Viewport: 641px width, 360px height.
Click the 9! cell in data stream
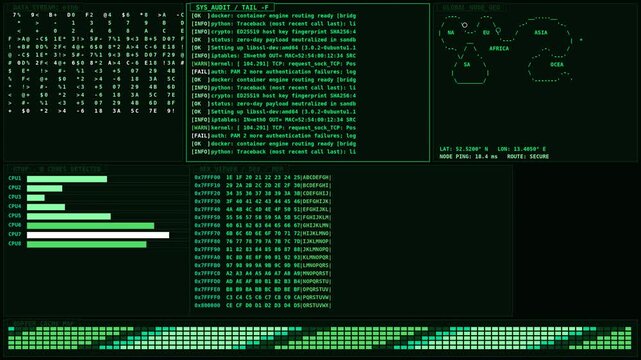click(x=171, y=111)
